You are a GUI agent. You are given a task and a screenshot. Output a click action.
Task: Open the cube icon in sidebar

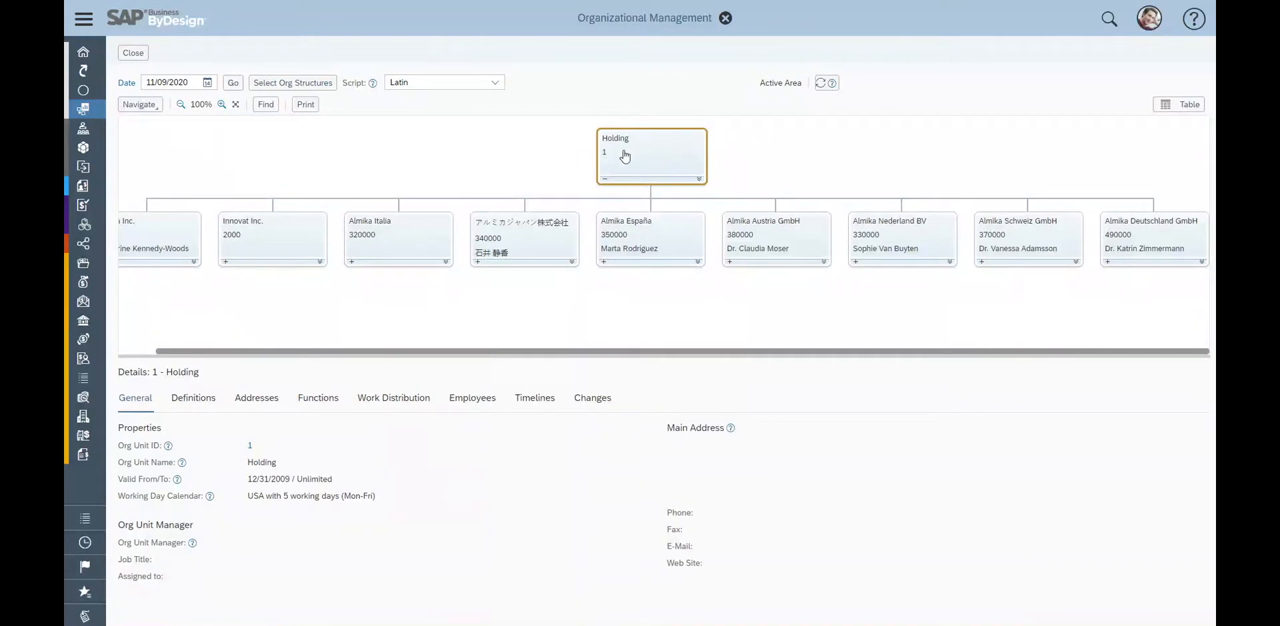click(84, 147)
